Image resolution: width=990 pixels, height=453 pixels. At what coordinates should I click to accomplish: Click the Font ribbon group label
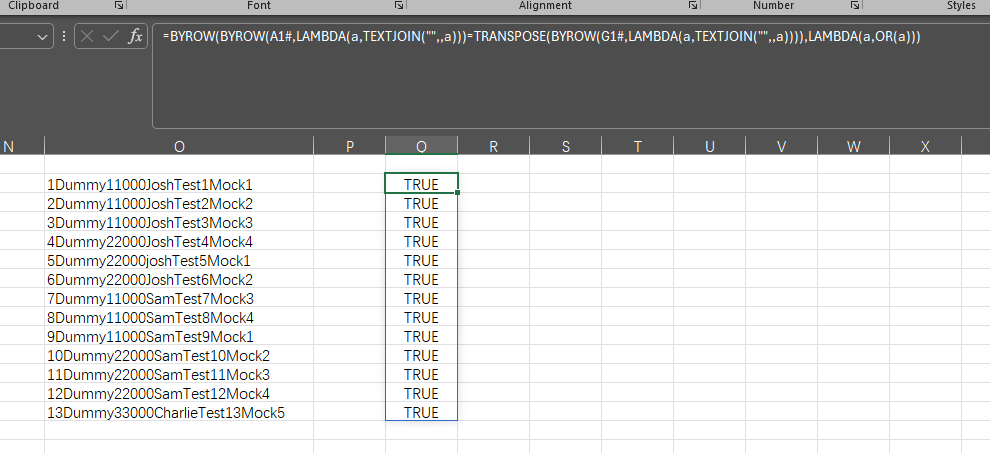point(259,5)
